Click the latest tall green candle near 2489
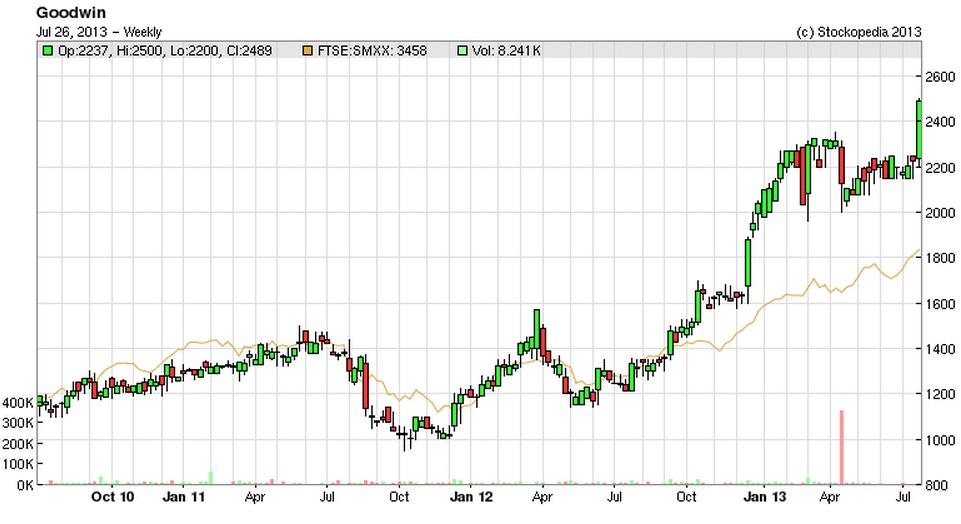 point(919,129)
